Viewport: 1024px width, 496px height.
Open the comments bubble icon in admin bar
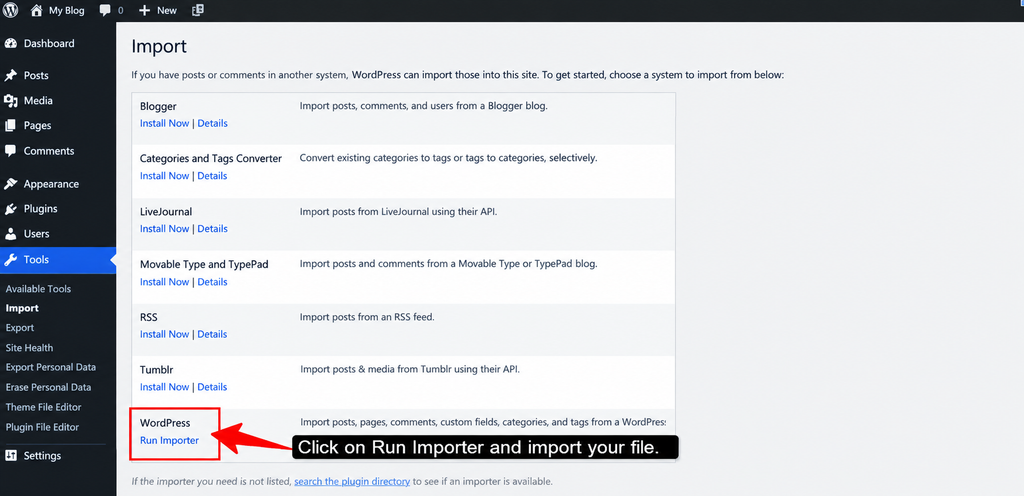click(x=105, y=10)
